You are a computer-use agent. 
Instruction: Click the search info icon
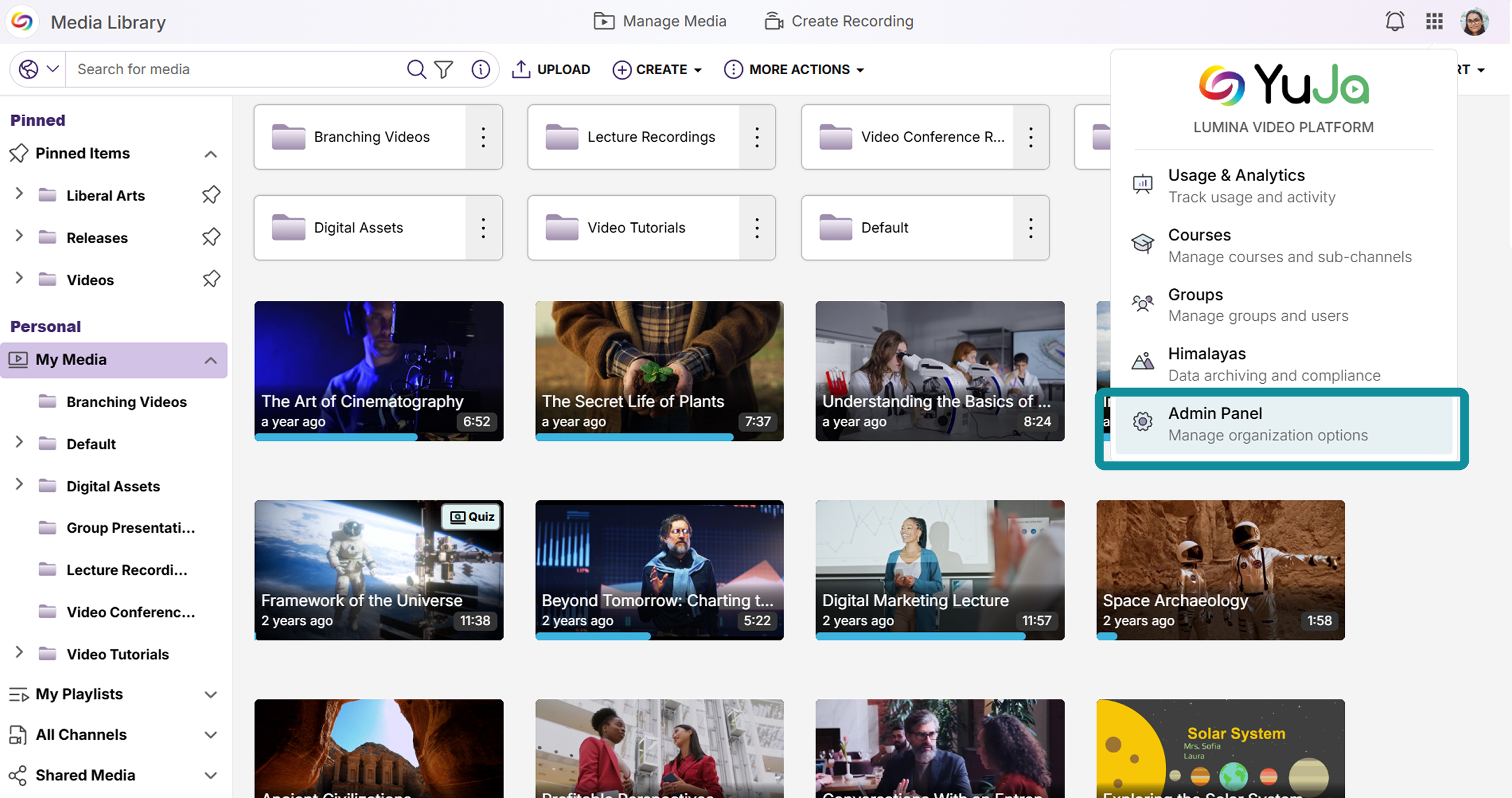coord(480,69)
